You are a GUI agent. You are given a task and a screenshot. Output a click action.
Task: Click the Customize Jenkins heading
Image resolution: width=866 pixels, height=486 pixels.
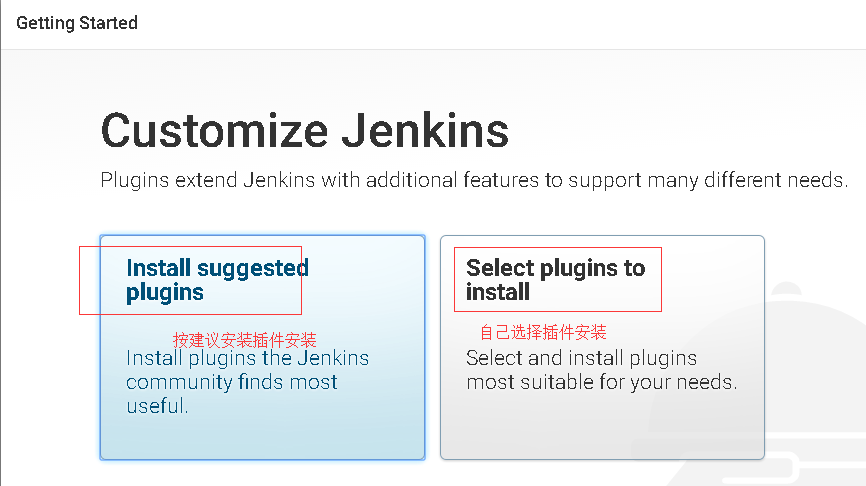point(305,131)
